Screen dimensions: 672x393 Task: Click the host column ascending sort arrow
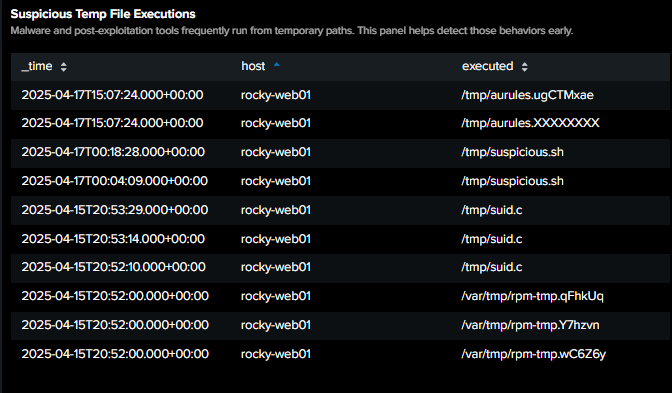[x=276, y=65]
